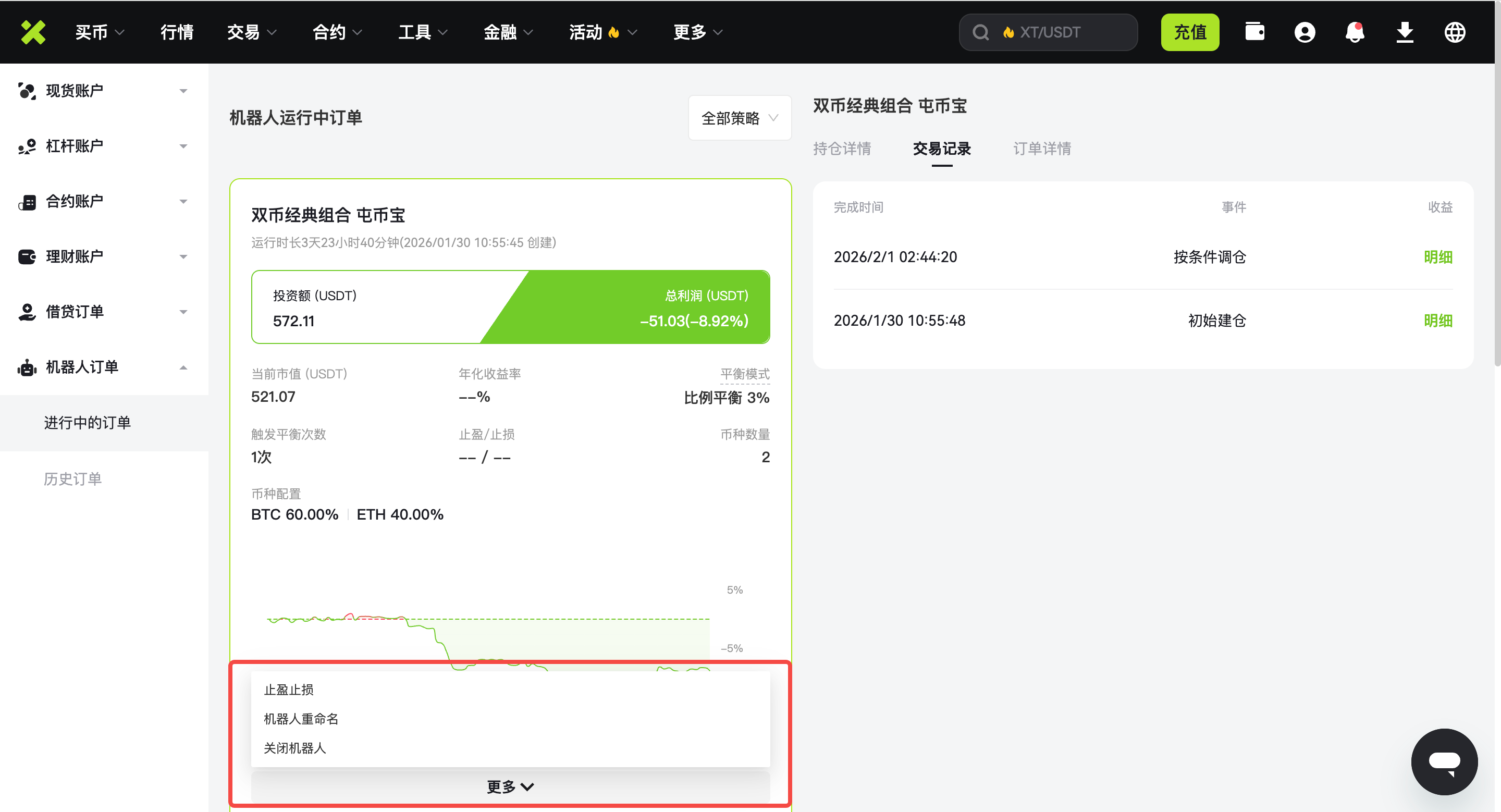The height and width of the screenshot is (812, 1501).
Task: Open 历史订单 in the sidebar
Action: click(73, 479)
